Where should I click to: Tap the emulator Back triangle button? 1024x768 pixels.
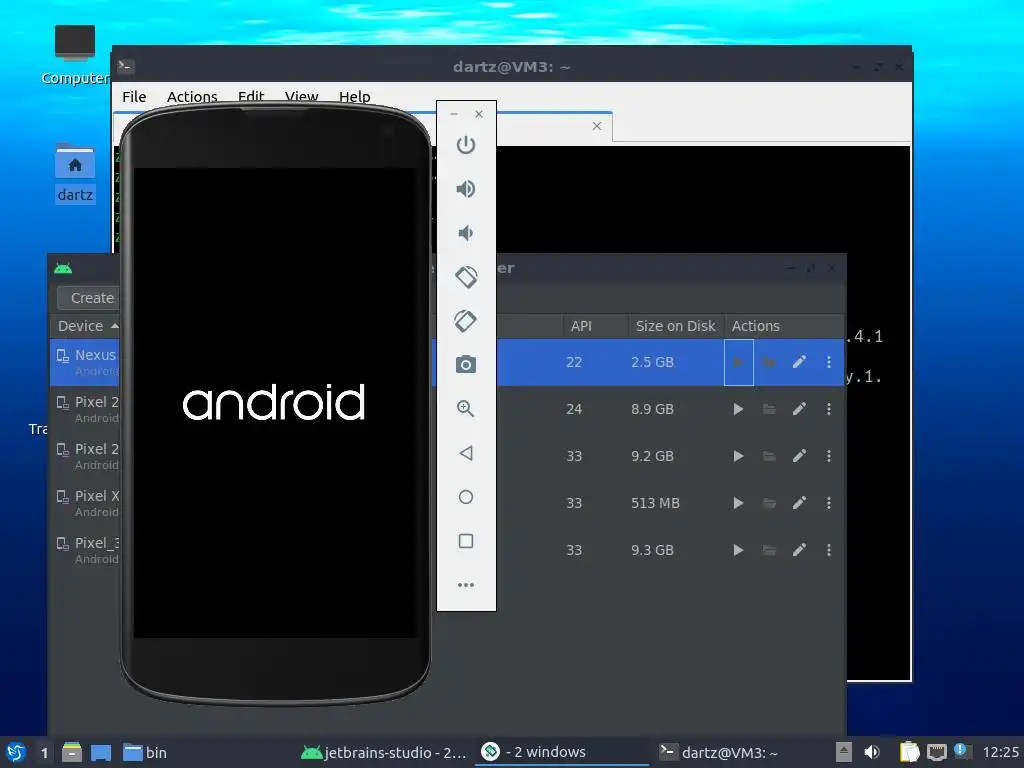(466, 453)
